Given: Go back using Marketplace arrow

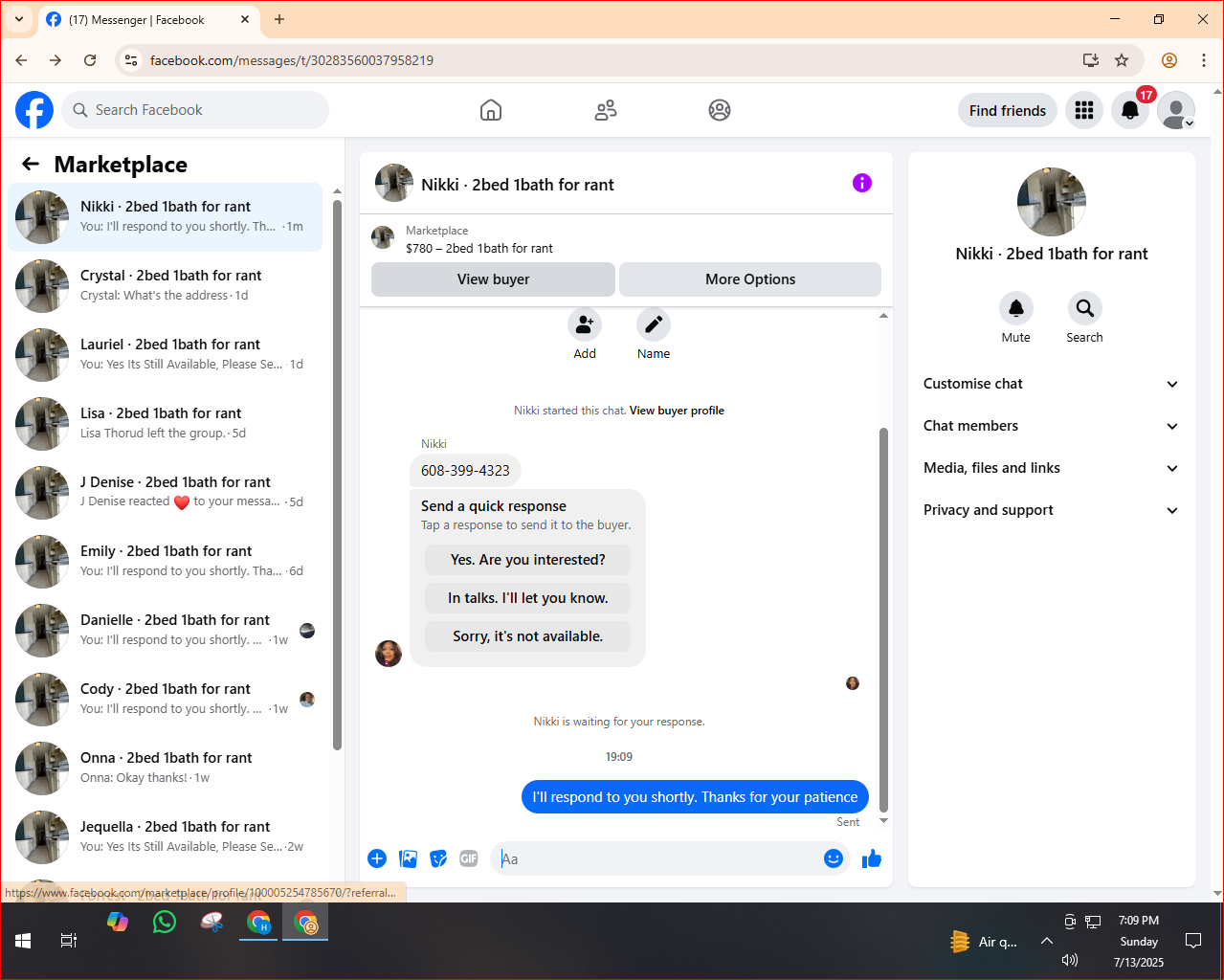Looking at the screenshot, I should click(x=31, y=164).
